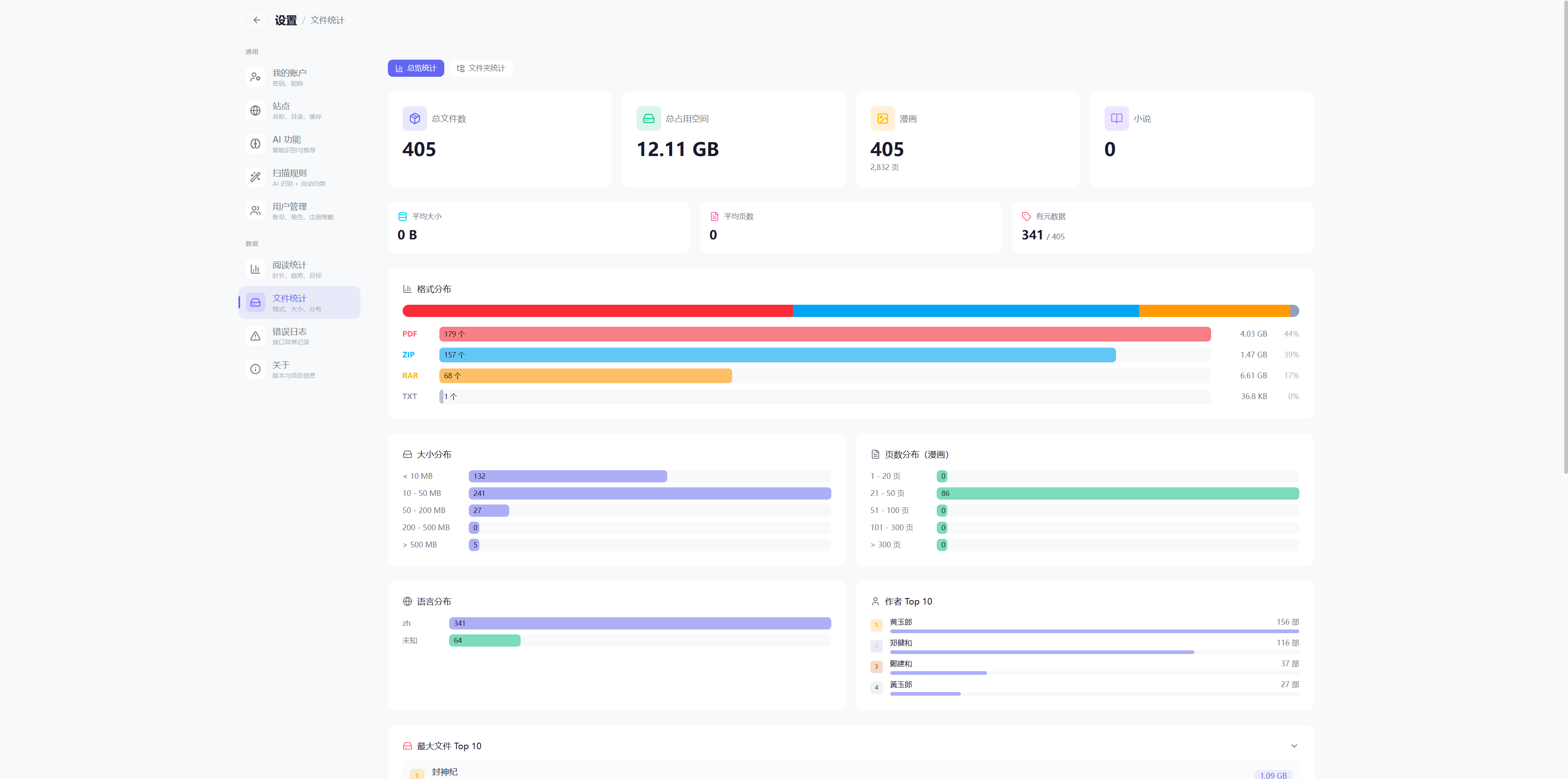Click the 12.11 GB total space value
The height and width of the screenshot is (779, 1568).
point(677,149)
